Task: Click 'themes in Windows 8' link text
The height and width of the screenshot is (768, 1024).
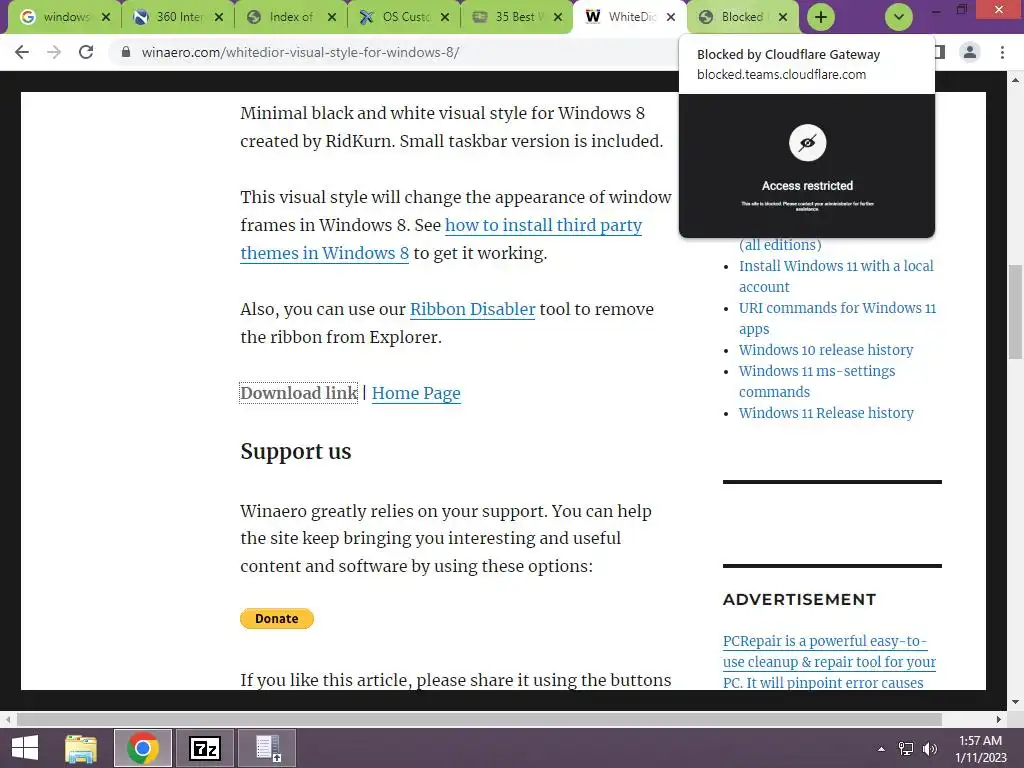Action: click(x=324, y=253)
